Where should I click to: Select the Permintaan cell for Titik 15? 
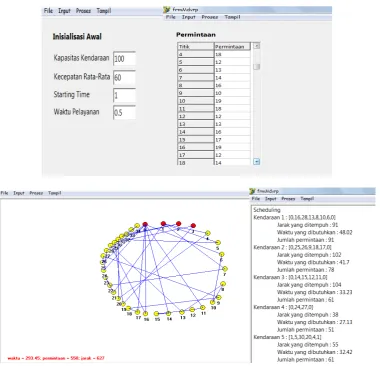[x=232, y=140]
